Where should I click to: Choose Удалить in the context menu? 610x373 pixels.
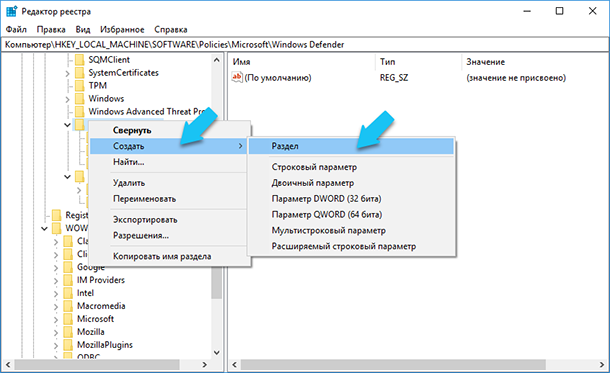click(x=168, y=183)
